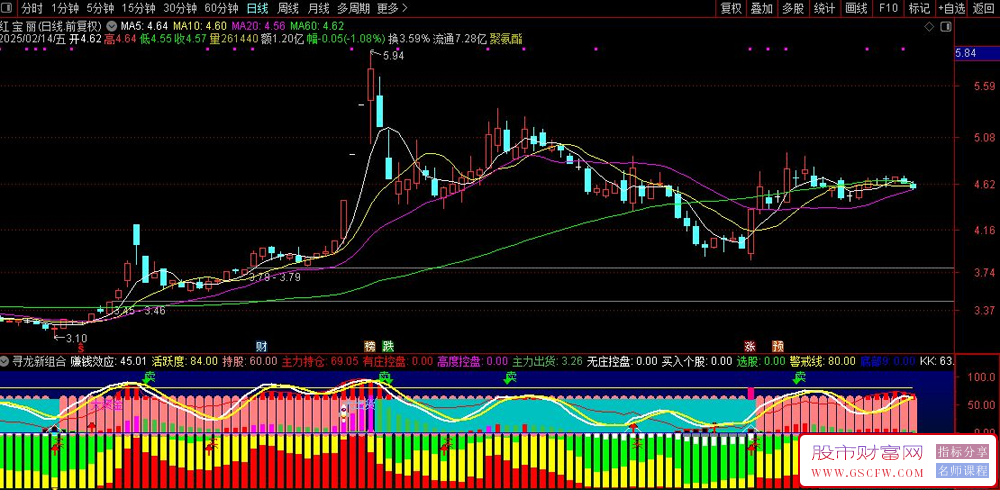Select the 周线 weekly period tab

[x=288, y=9]
